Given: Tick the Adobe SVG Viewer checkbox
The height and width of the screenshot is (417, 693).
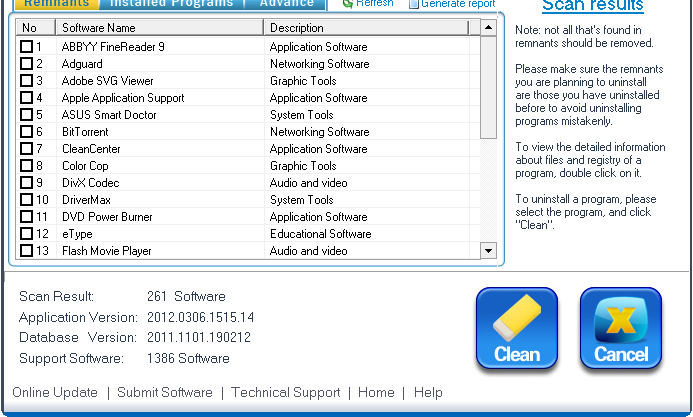Looking at the screenshot, I should 27,80.
